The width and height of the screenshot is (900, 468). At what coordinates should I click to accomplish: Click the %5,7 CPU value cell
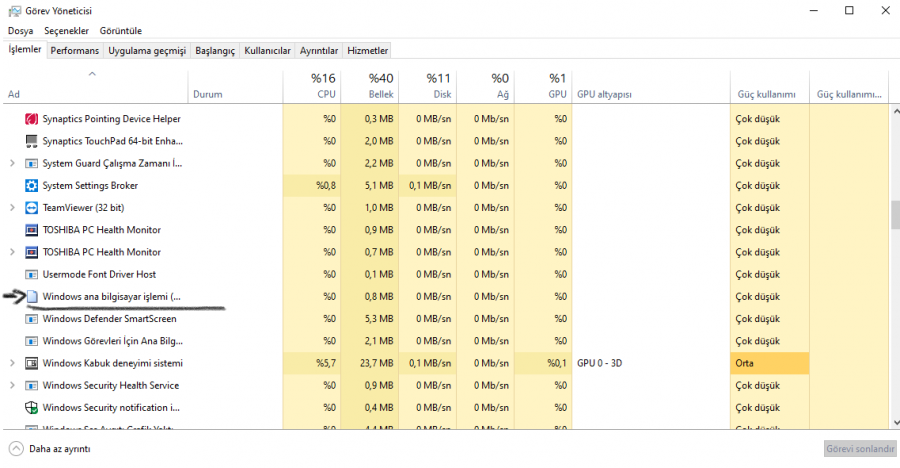312,363
